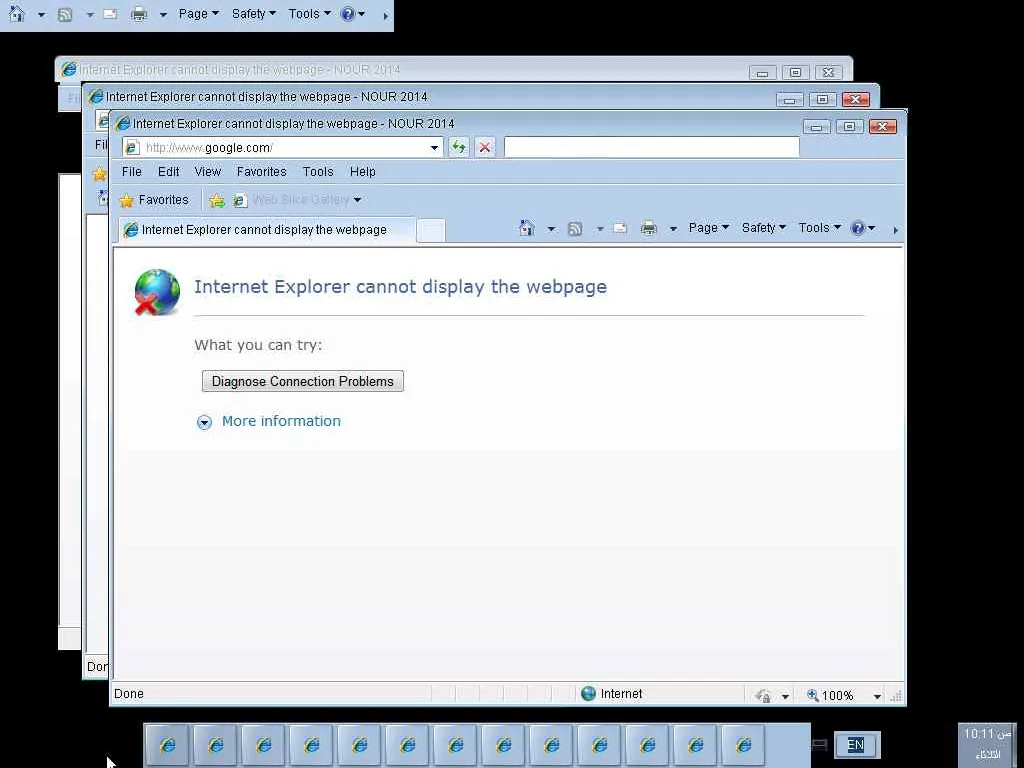The image size is (1024, 768).
Task: Open the View menu
Action: (208, 172)
